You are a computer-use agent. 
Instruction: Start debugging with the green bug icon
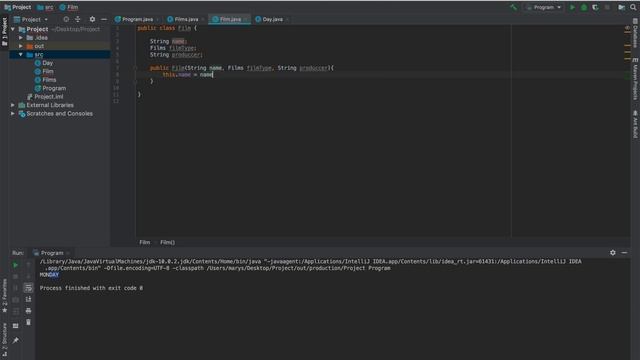pos(584,7)
